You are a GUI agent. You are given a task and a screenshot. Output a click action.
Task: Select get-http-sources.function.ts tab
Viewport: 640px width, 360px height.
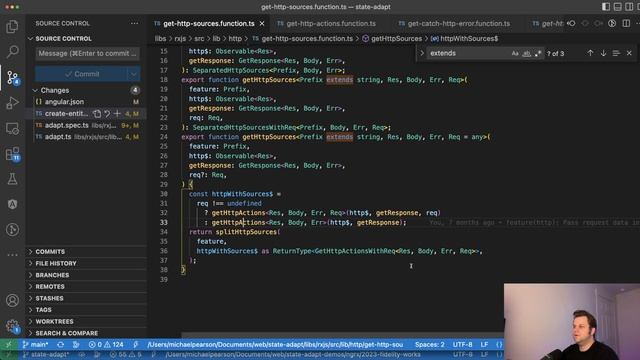click(209, 24)
